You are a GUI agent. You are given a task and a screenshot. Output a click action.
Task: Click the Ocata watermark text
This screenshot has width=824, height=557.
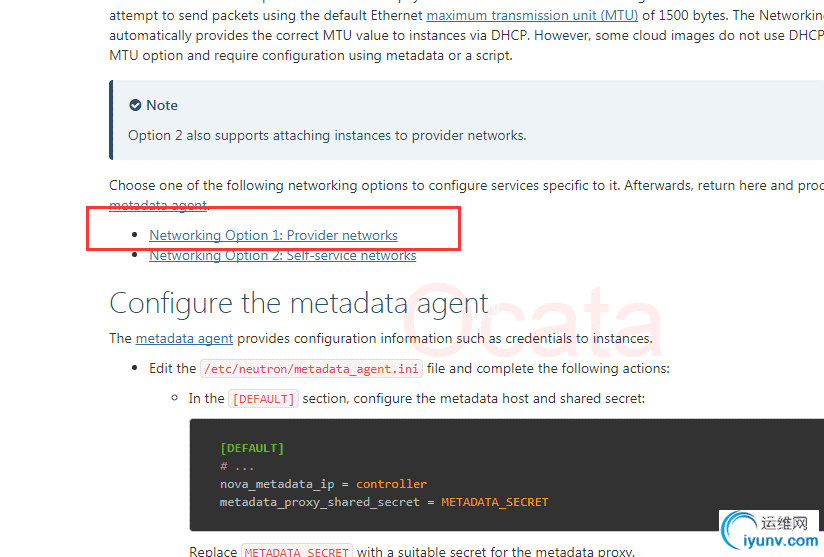click(532, 321)
